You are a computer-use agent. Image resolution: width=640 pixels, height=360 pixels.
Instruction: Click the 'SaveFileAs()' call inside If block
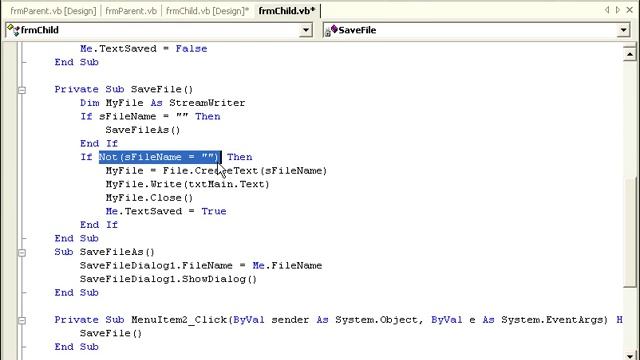pos(142,130)
